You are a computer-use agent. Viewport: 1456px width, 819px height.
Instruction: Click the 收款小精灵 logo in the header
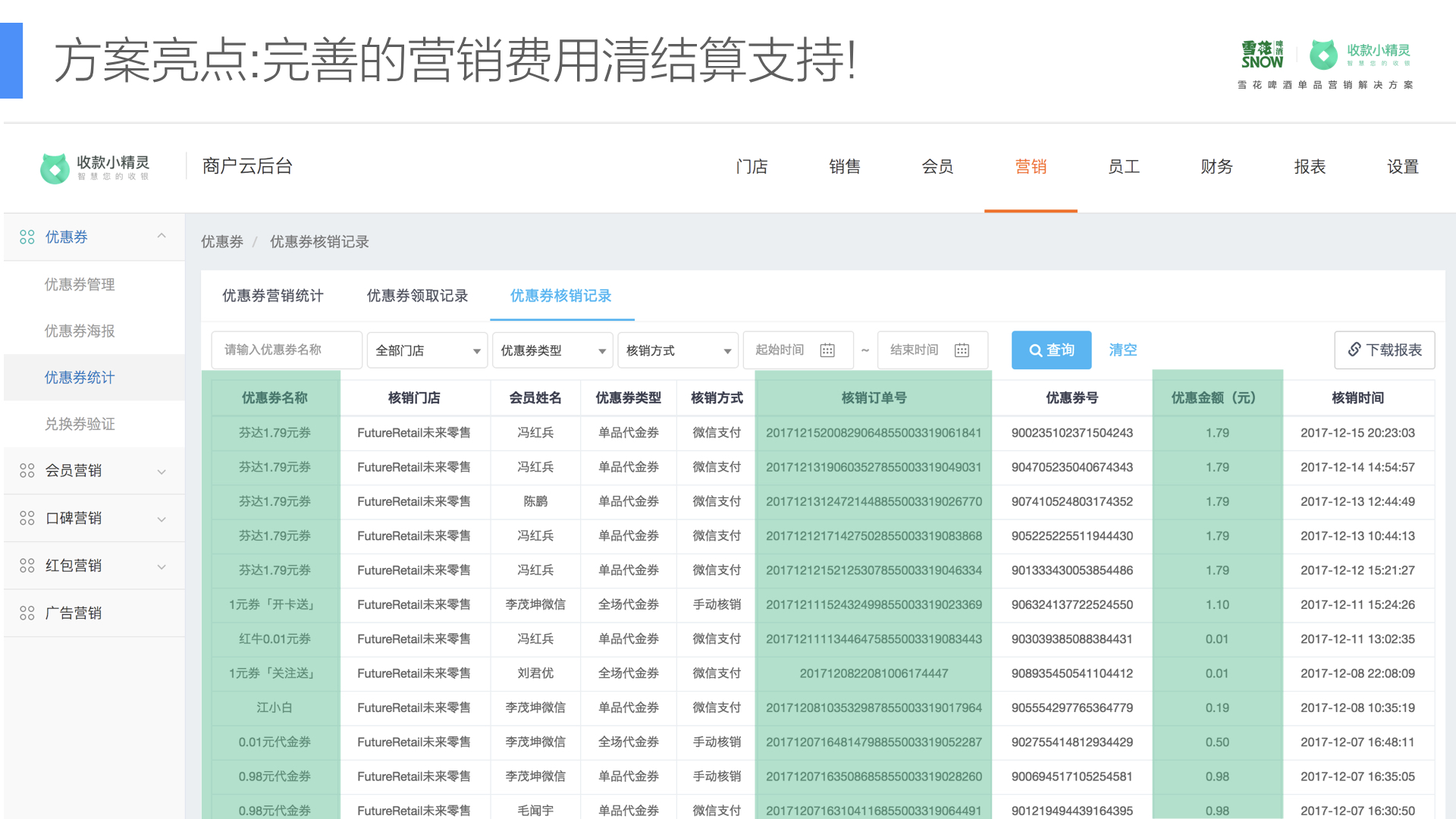[95, 168]
